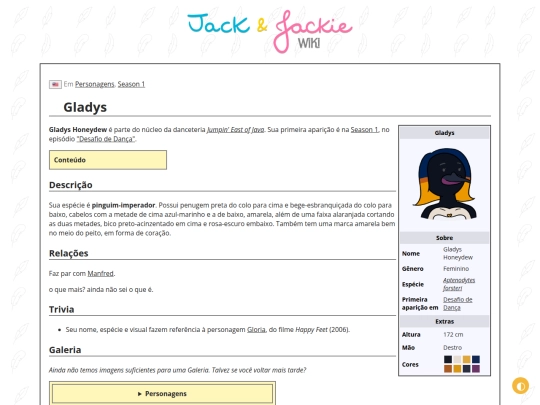Open the Aptenodytes forsteri species link
The width and height of the screenshot is (540, 405).
pyautogui.click(x=459, y=284)
